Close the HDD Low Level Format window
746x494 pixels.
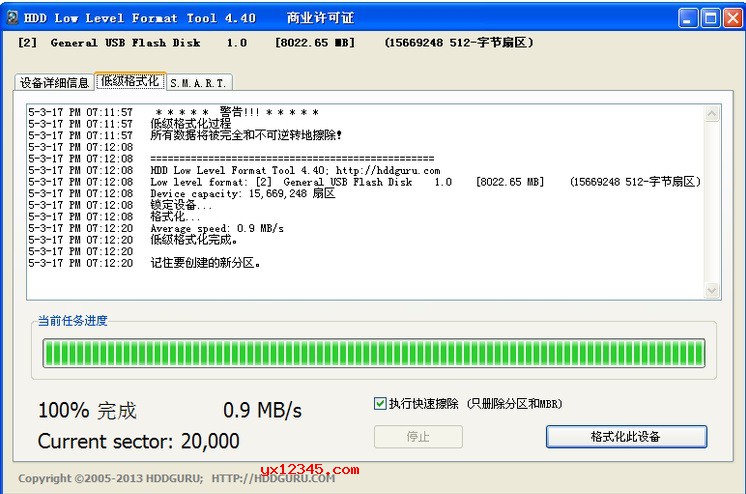pos(733,18)
